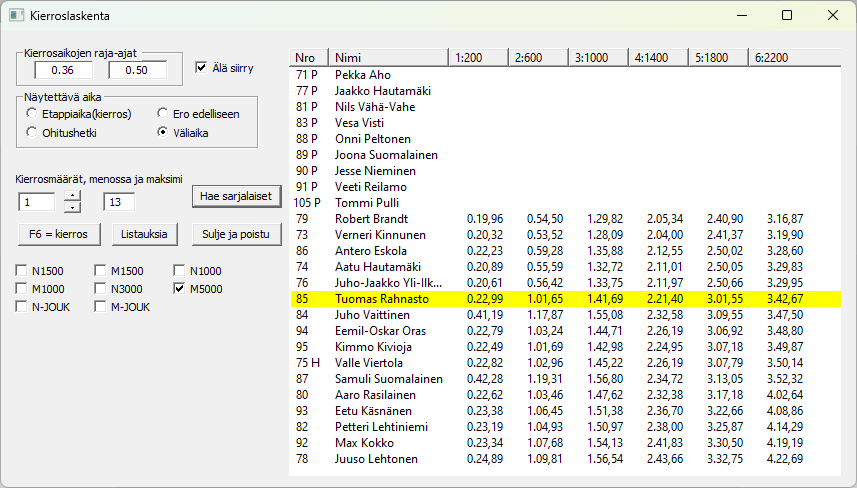The width and height of the screenshot is (857, 488).
Task: Click the lower lap time limit field 0.36
Action: click(63, 70)
